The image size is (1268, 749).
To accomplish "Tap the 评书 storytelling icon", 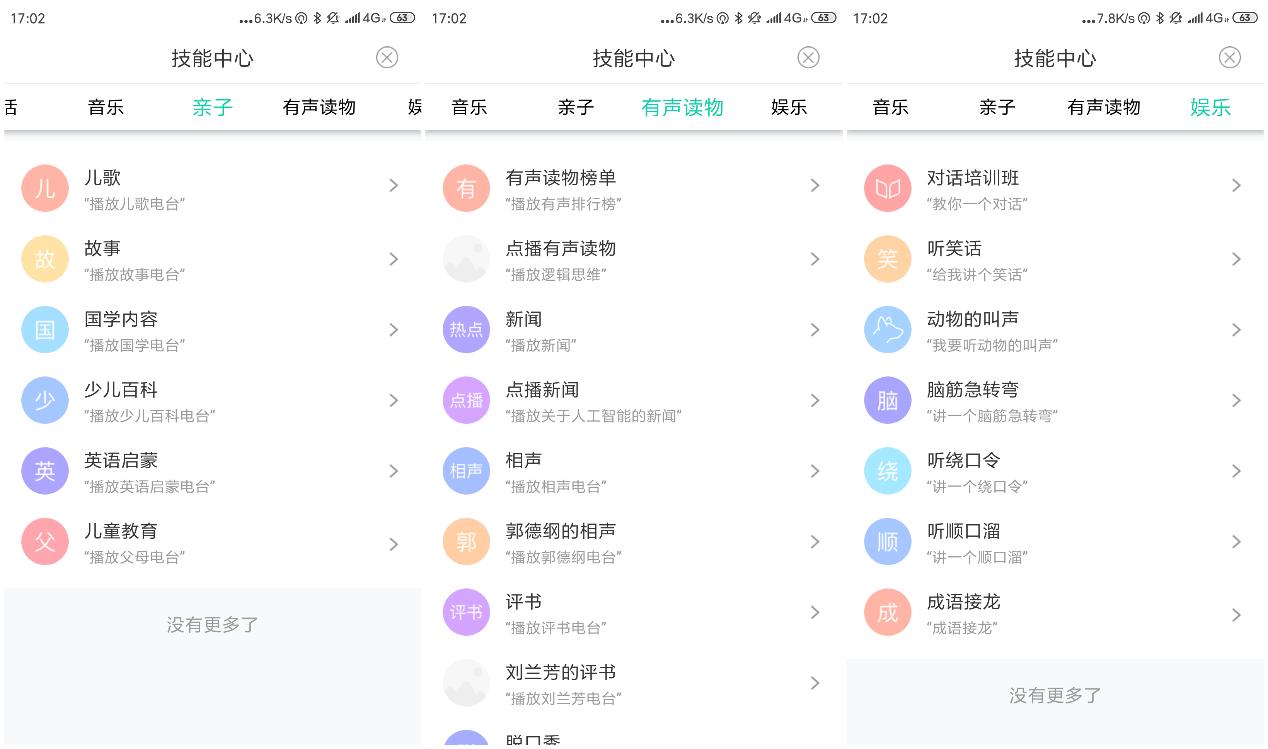I will point(466,612).
